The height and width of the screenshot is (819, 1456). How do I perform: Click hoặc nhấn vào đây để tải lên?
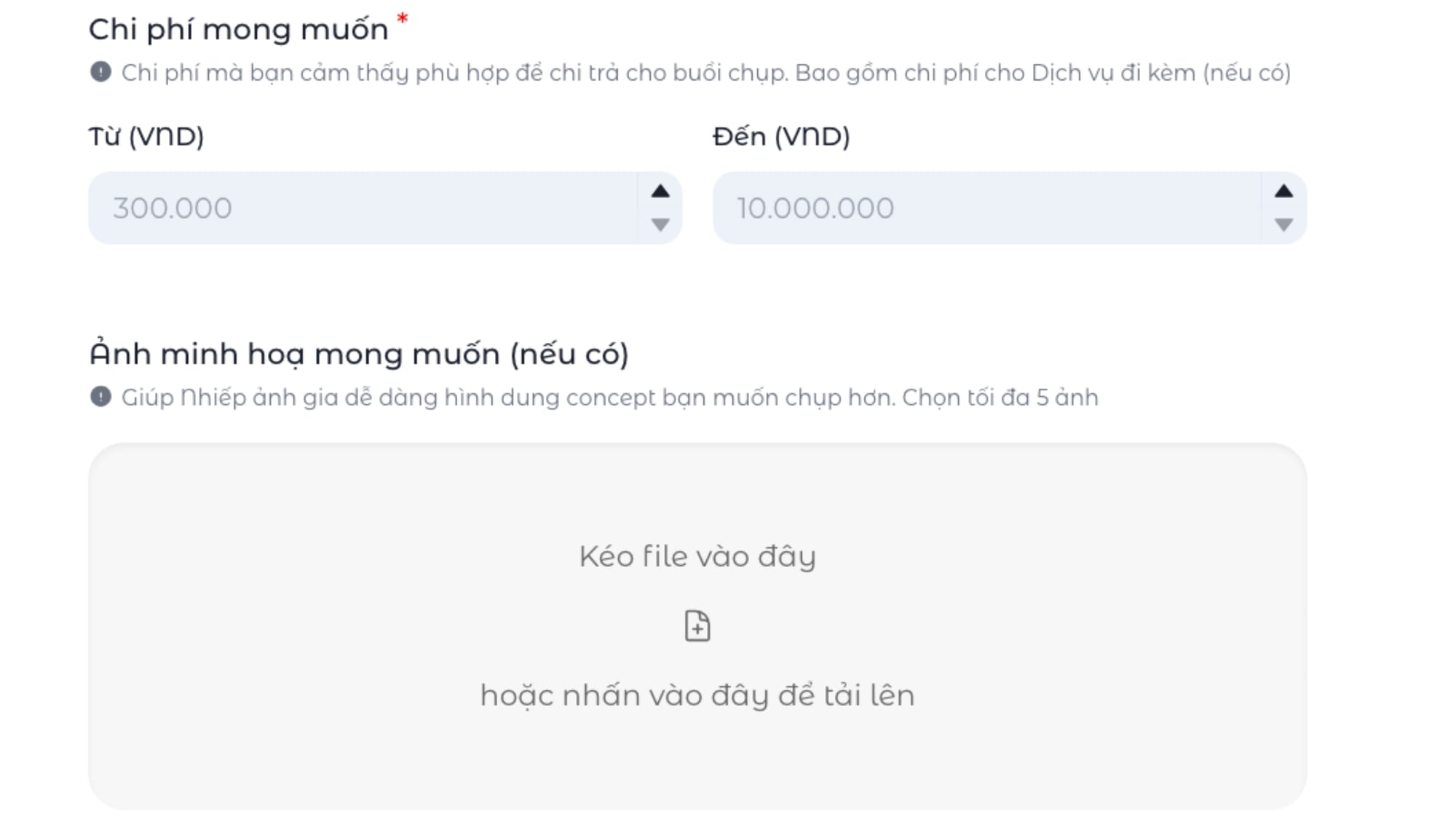[x=697, y=694]
